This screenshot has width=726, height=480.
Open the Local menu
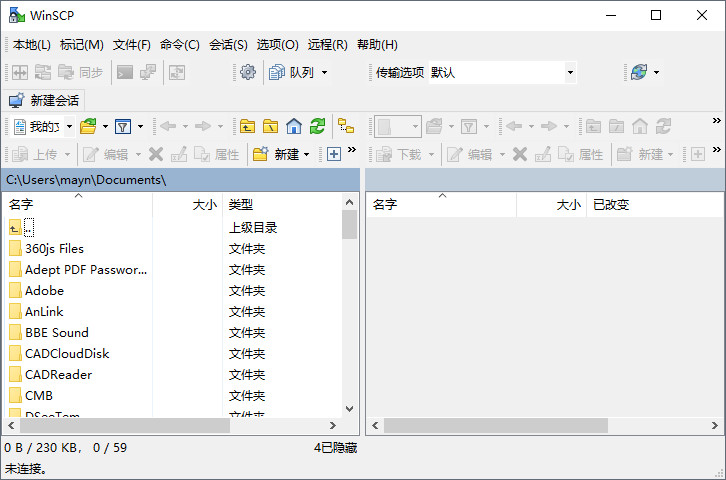tap(32, 45)
